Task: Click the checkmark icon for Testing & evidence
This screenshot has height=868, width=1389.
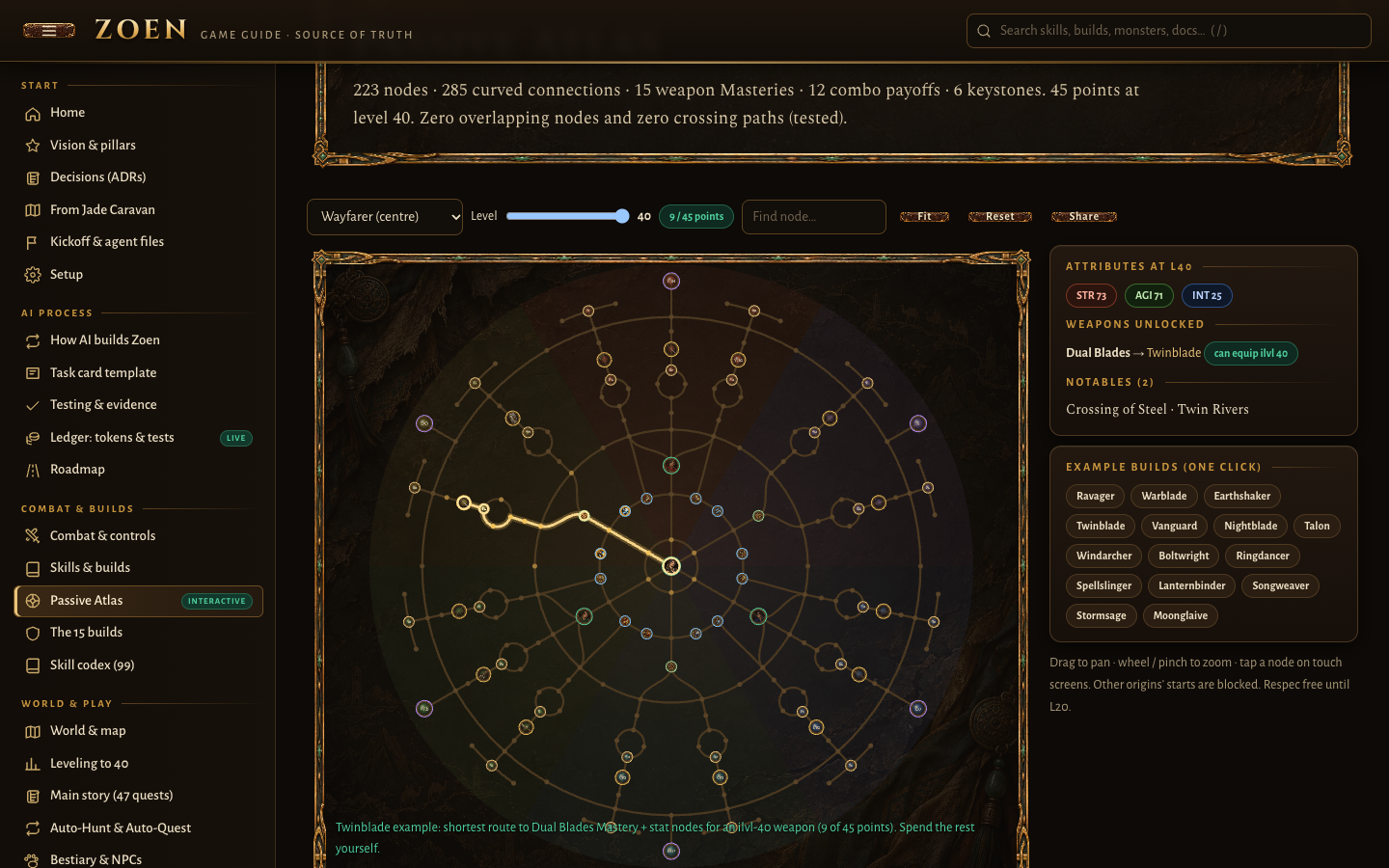Action: [x=33, y=405]
